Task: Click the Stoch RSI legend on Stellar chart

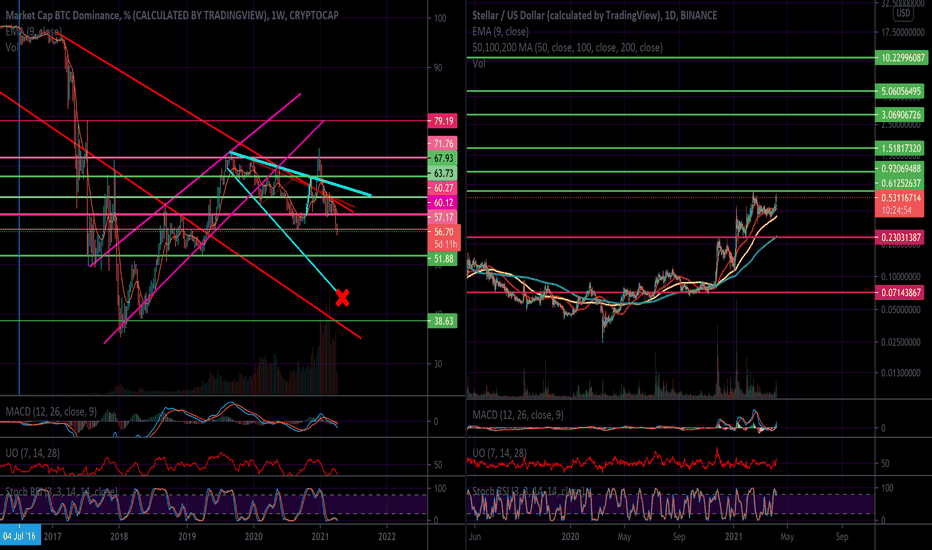Action: (x=528, y=492)
